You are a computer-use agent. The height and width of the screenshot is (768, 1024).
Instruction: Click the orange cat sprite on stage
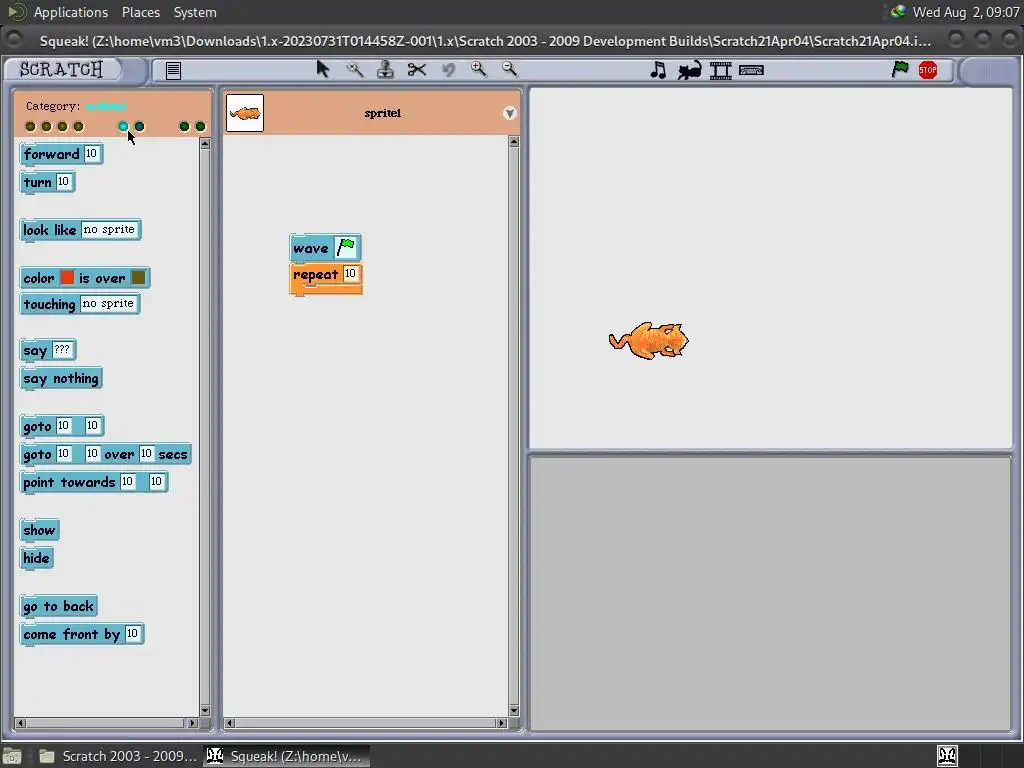point(648,340)
